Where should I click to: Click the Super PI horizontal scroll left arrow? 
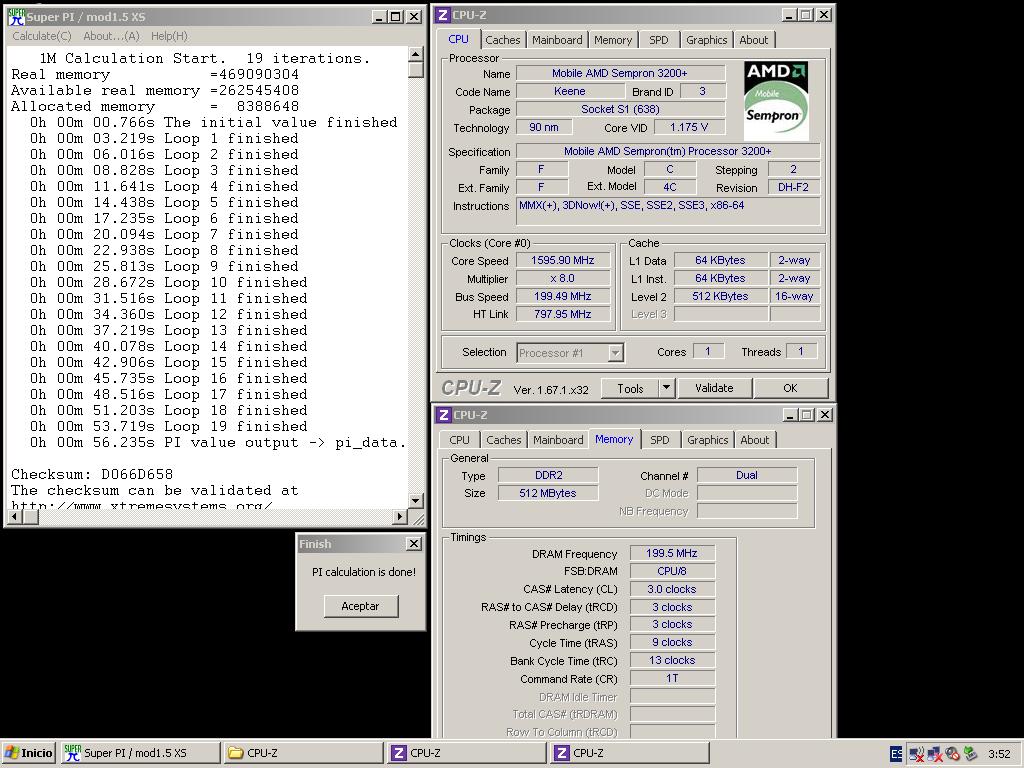[14, 517]
